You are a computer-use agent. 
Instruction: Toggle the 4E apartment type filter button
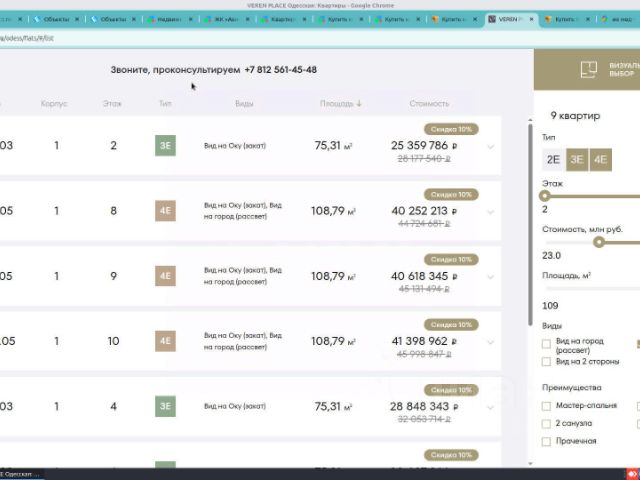pyautogui.click(x=600, y=160)
